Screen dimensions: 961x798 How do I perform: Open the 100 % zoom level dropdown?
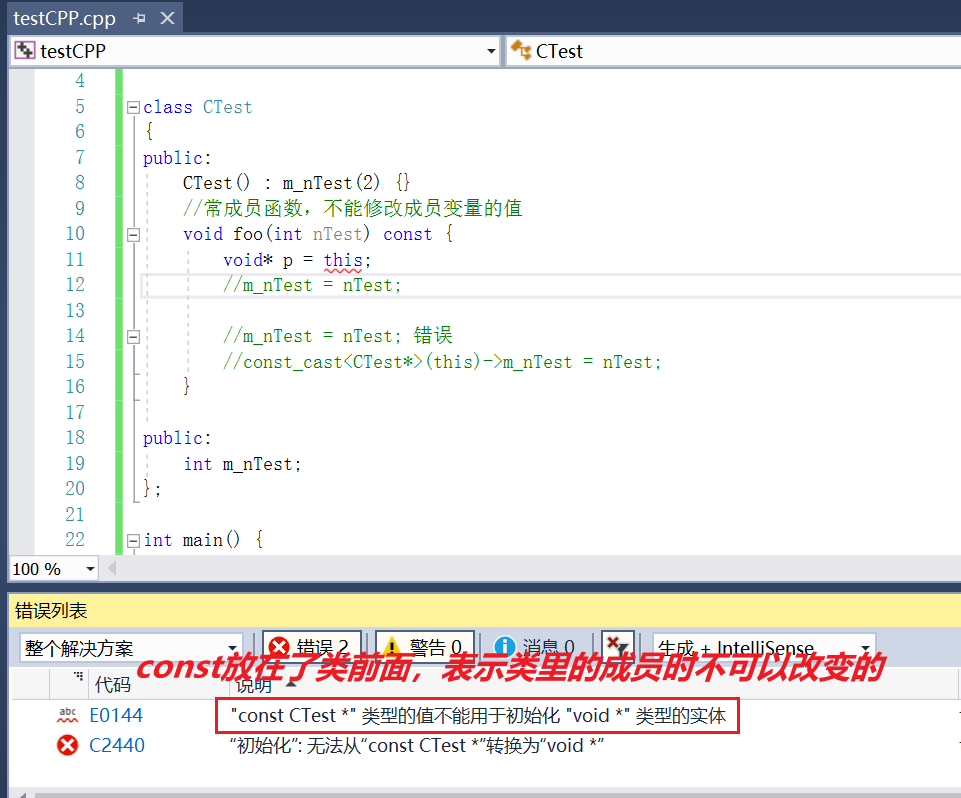coord(90,569)
